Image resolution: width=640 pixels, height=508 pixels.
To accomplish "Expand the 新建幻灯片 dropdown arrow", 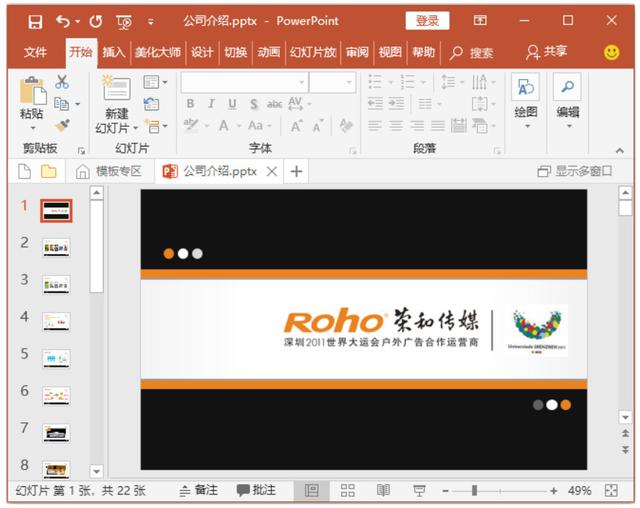I will click(136, 128).
